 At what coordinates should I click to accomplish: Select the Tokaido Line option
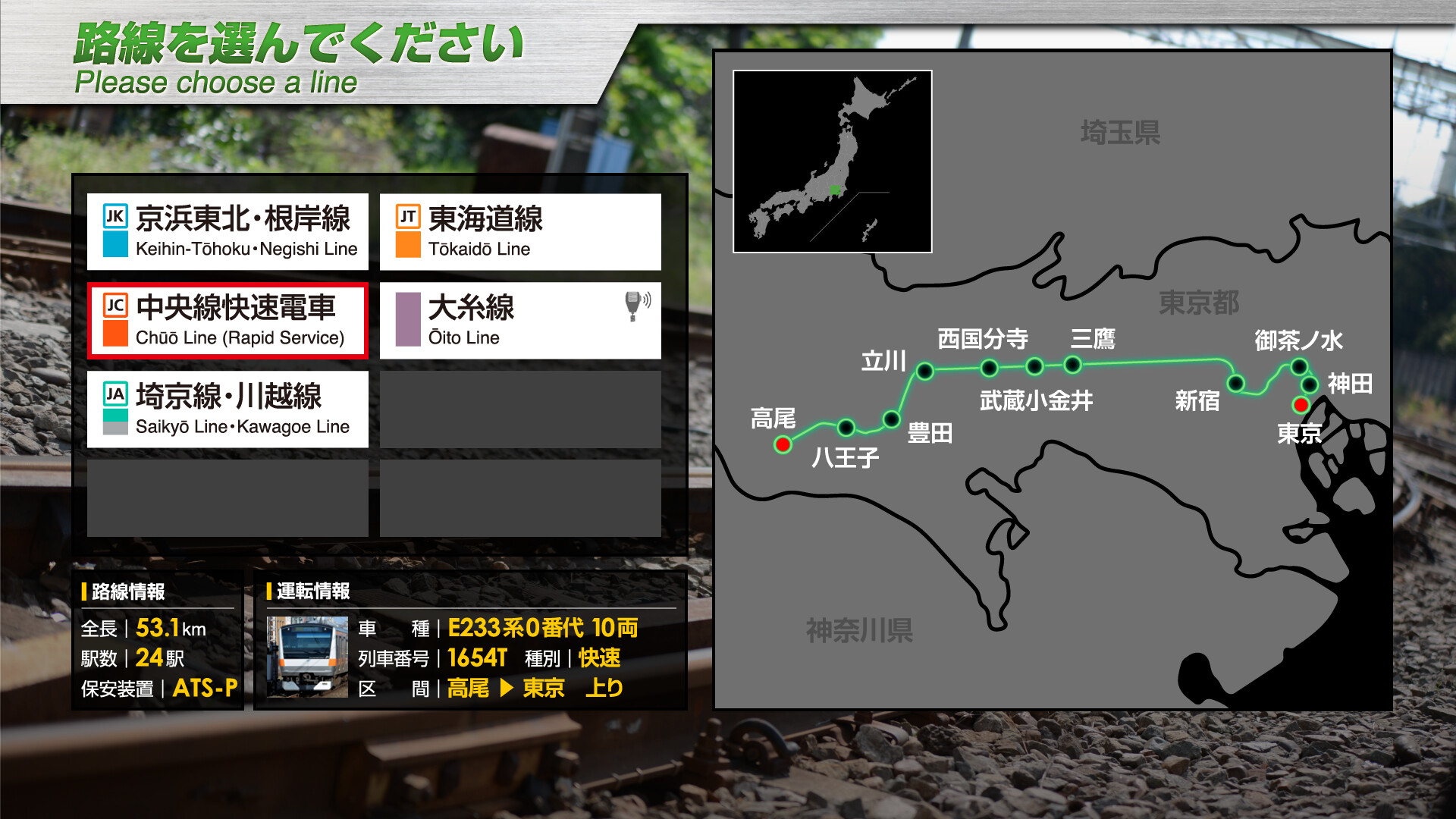pos(520,231)
